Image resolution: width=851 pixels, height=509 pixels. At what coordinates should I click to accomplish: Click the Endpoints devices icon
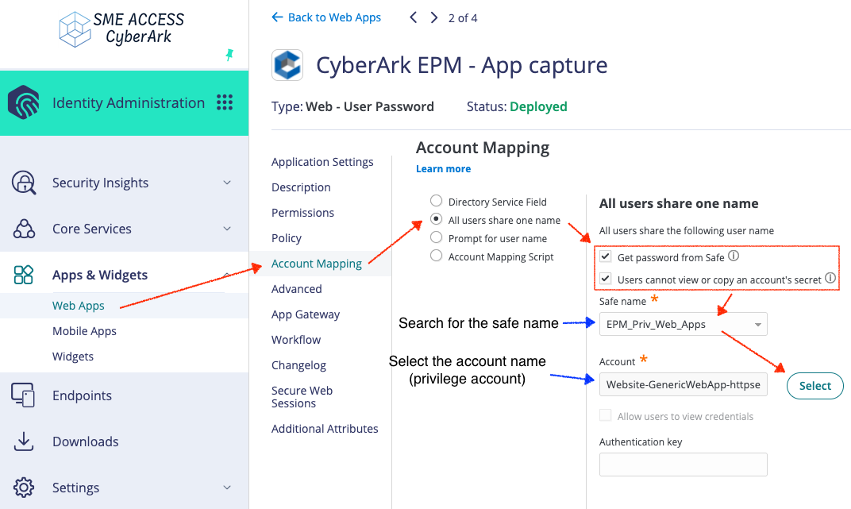click(23, 395)
